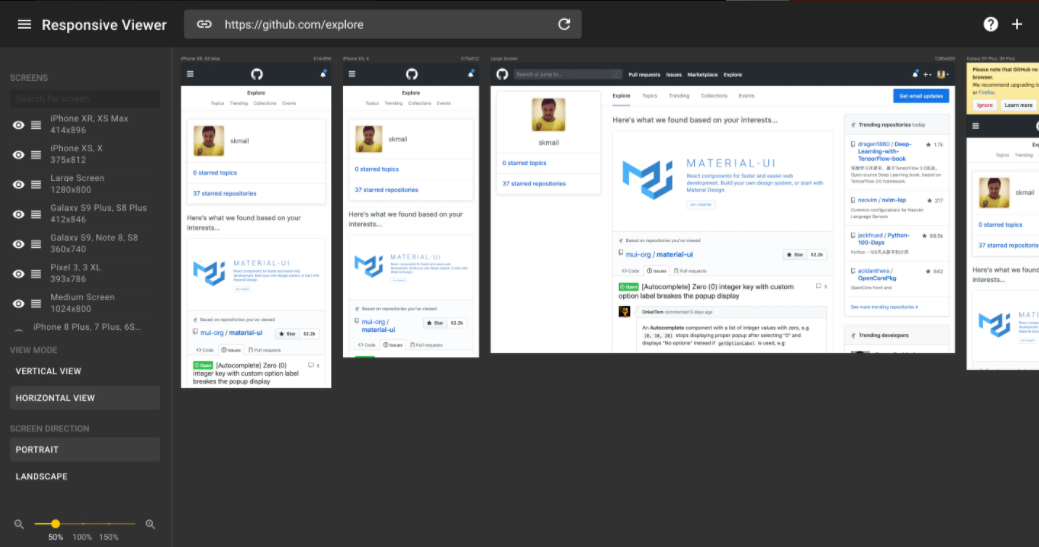
Task: Open hamburger menu in iPhone XR preview
Action: [x=190, y=74]
